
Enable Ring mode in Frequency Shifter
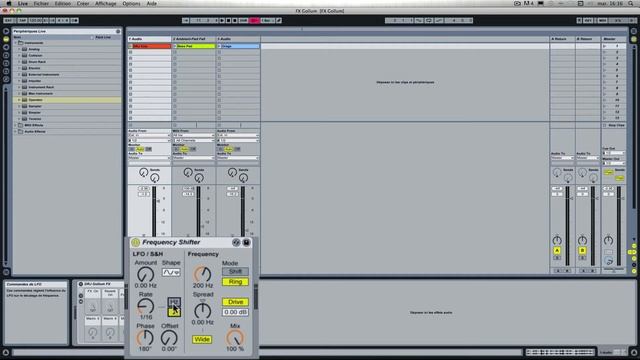[236, 282]
